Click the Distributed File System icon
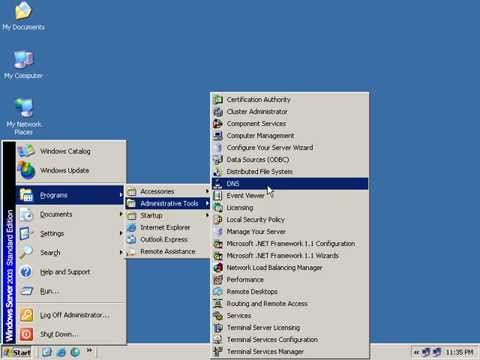The height and width of the screenshot is (360, 480). pyautogui.click(x=218, y=171)
